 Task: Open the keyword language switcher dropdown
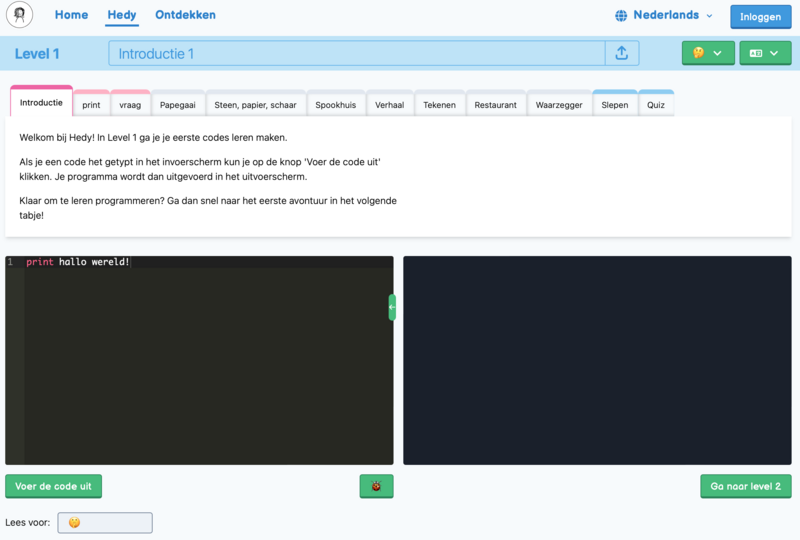click(765, 54)
